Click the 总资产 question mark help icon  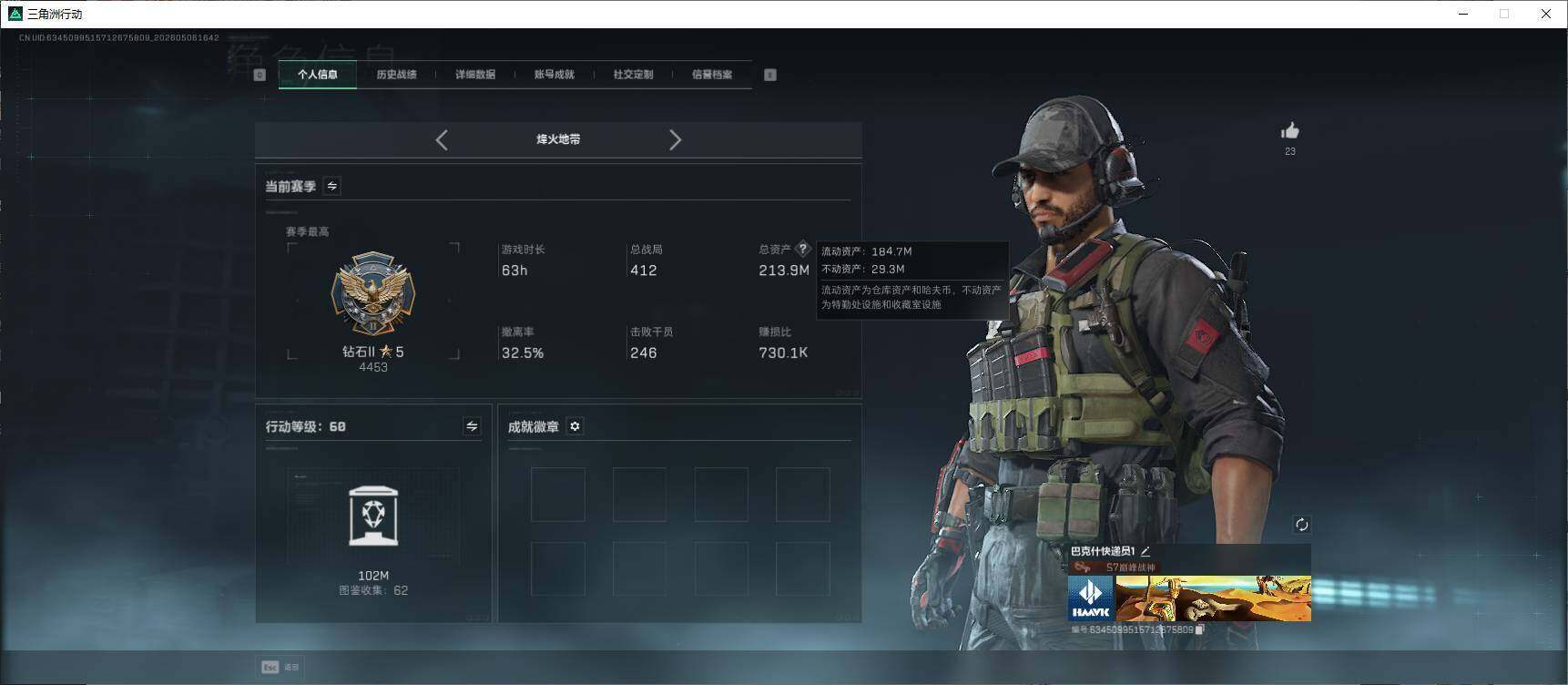(802, 248)
